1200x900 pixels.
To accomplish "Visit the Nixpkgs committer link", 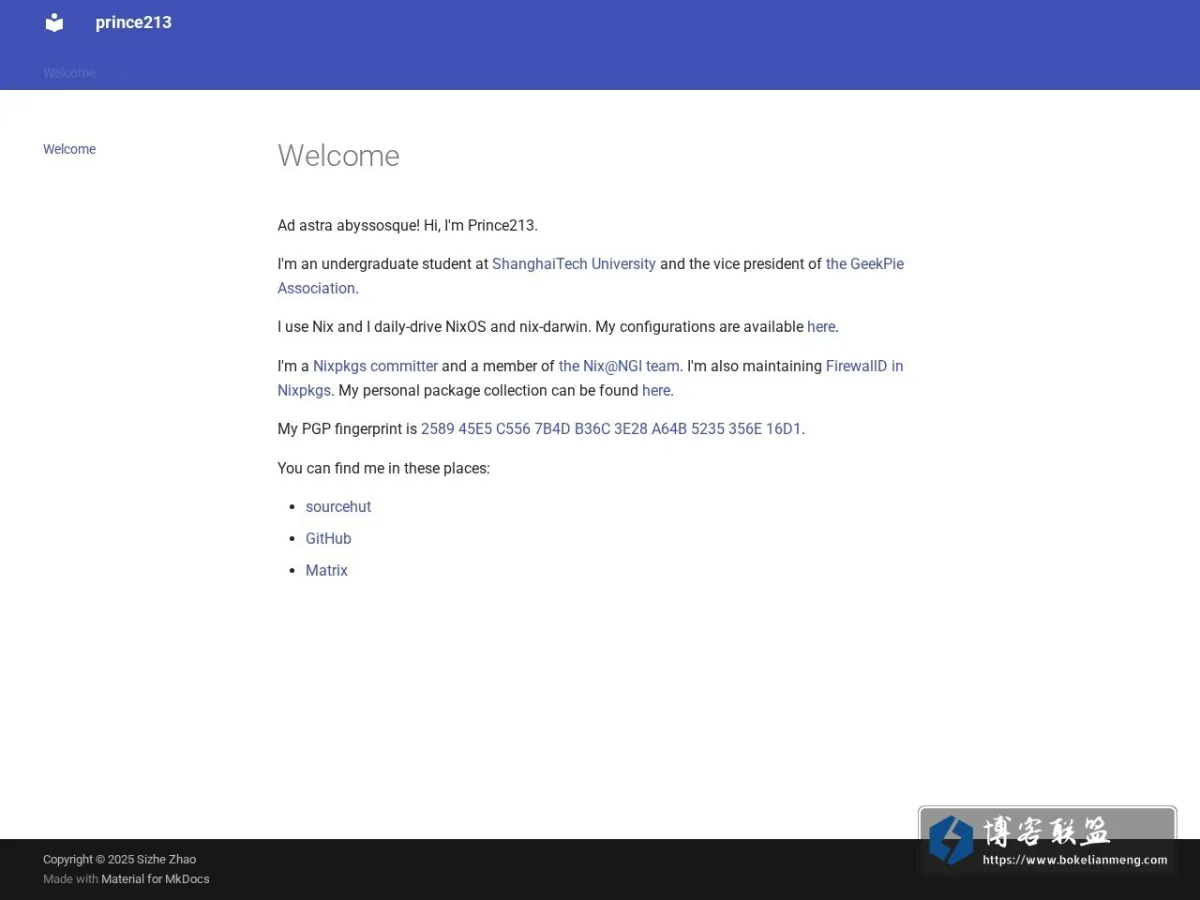I will point(375,366).
